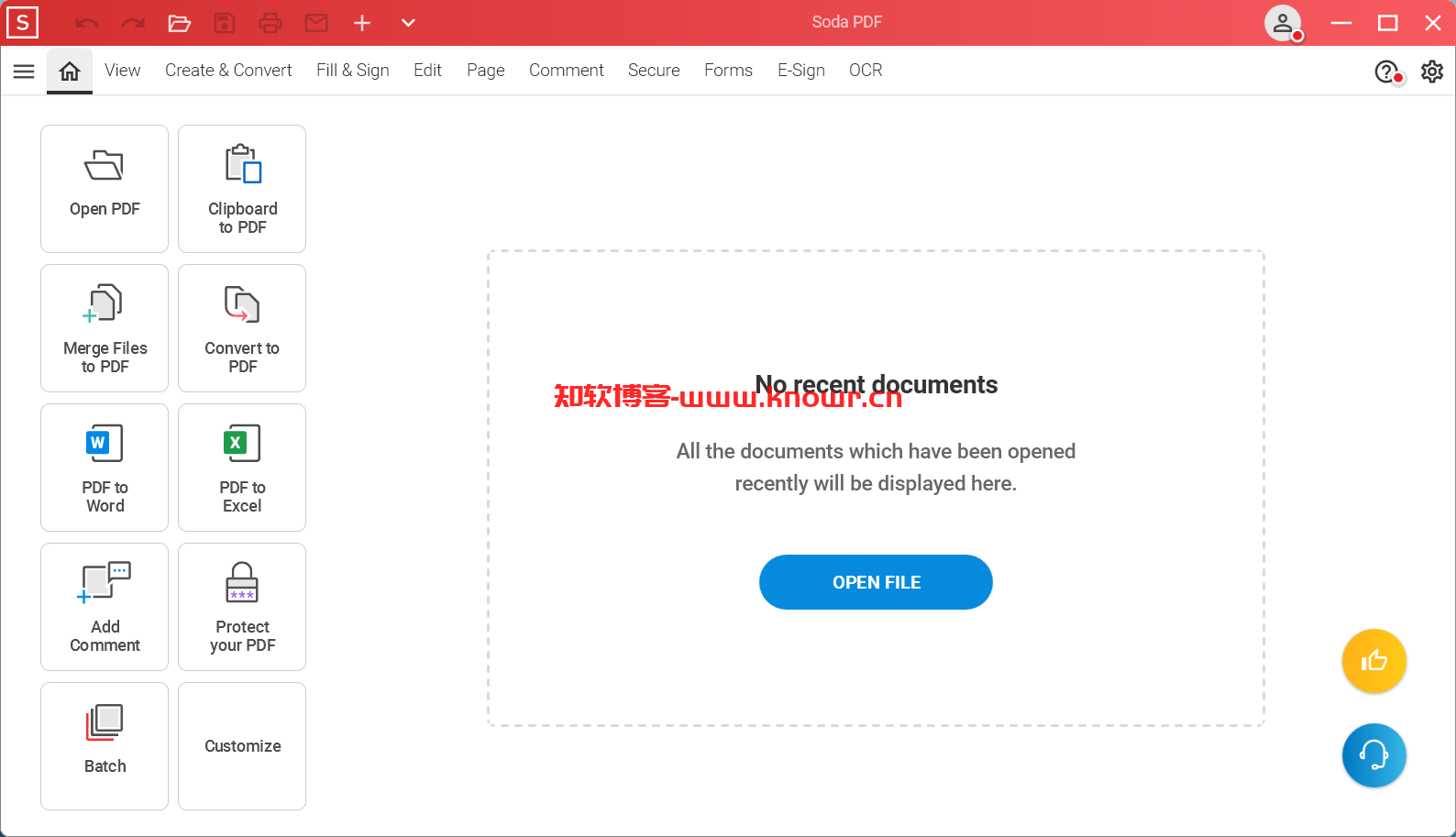Click the Help question mark icon
Image resolution: width=1456 pixels, height=837 pixels.
click(1387, 72)
